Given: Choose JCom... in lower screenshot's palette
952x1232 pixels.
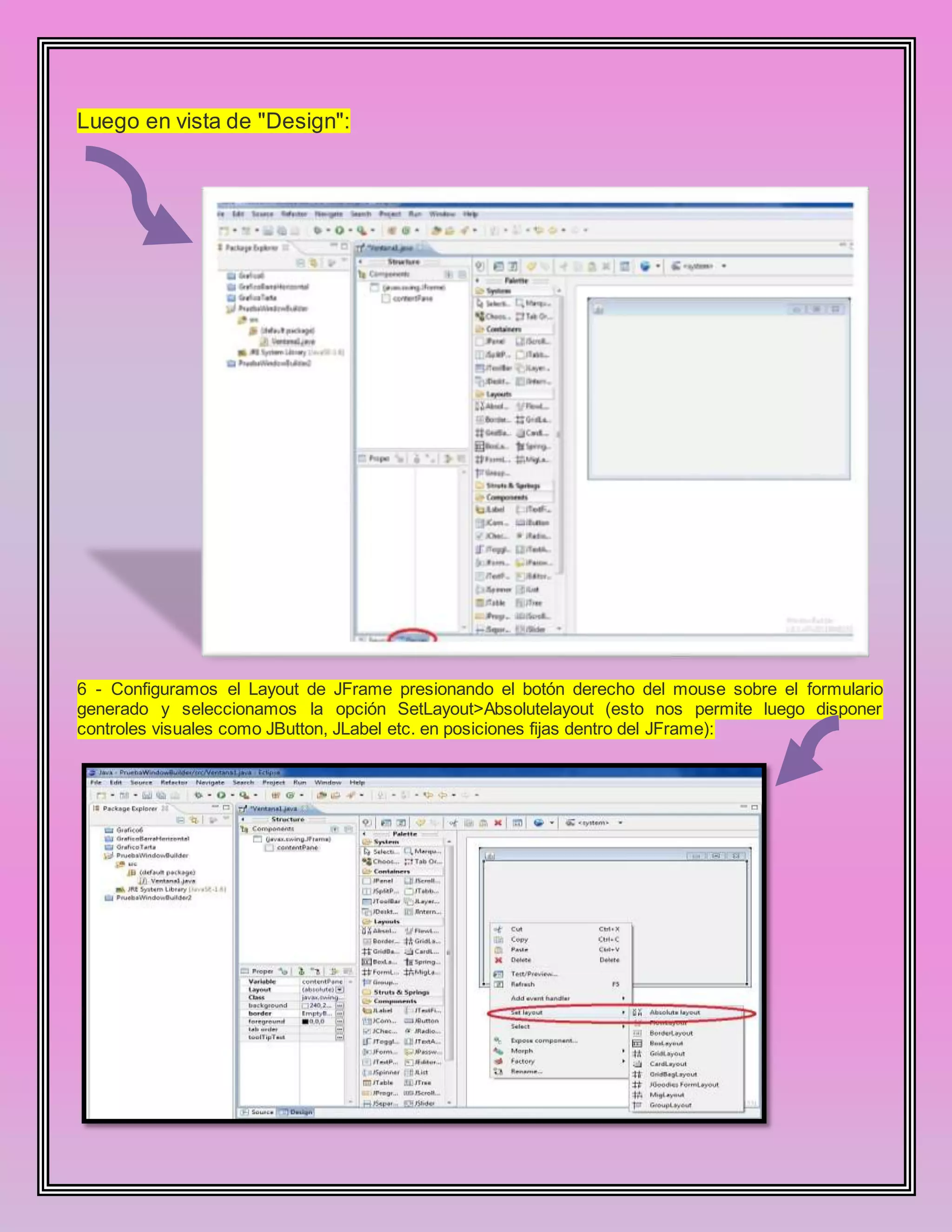Looking at the screenshot, I should point(380,1020).
